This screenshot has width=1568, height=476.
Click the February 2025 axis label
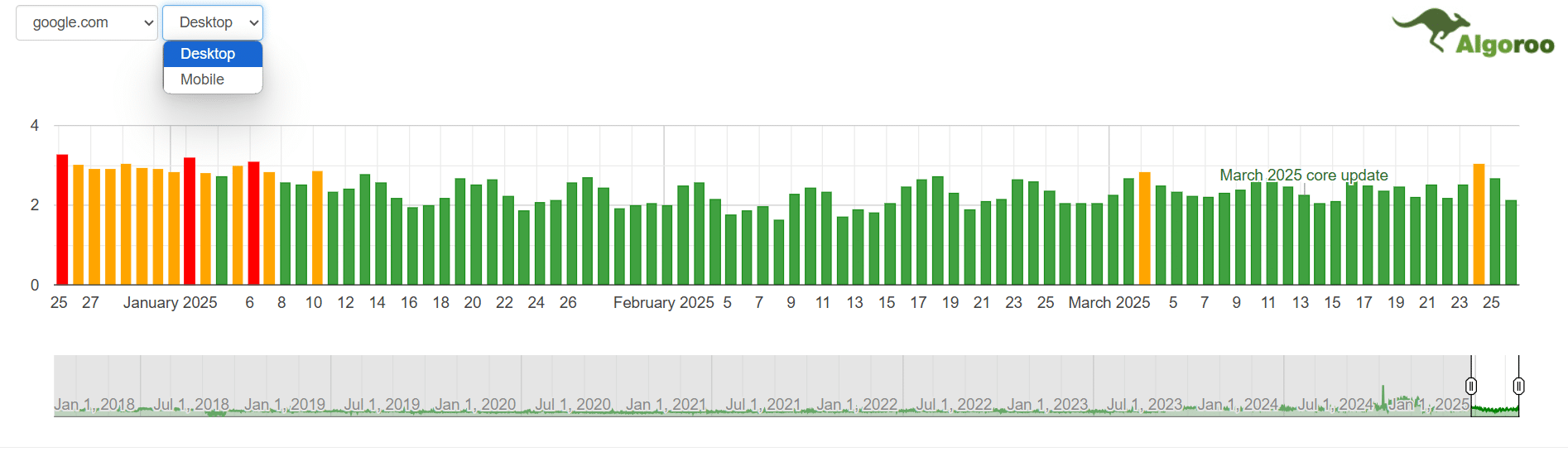pyautogui.click(x=663, y=303)
